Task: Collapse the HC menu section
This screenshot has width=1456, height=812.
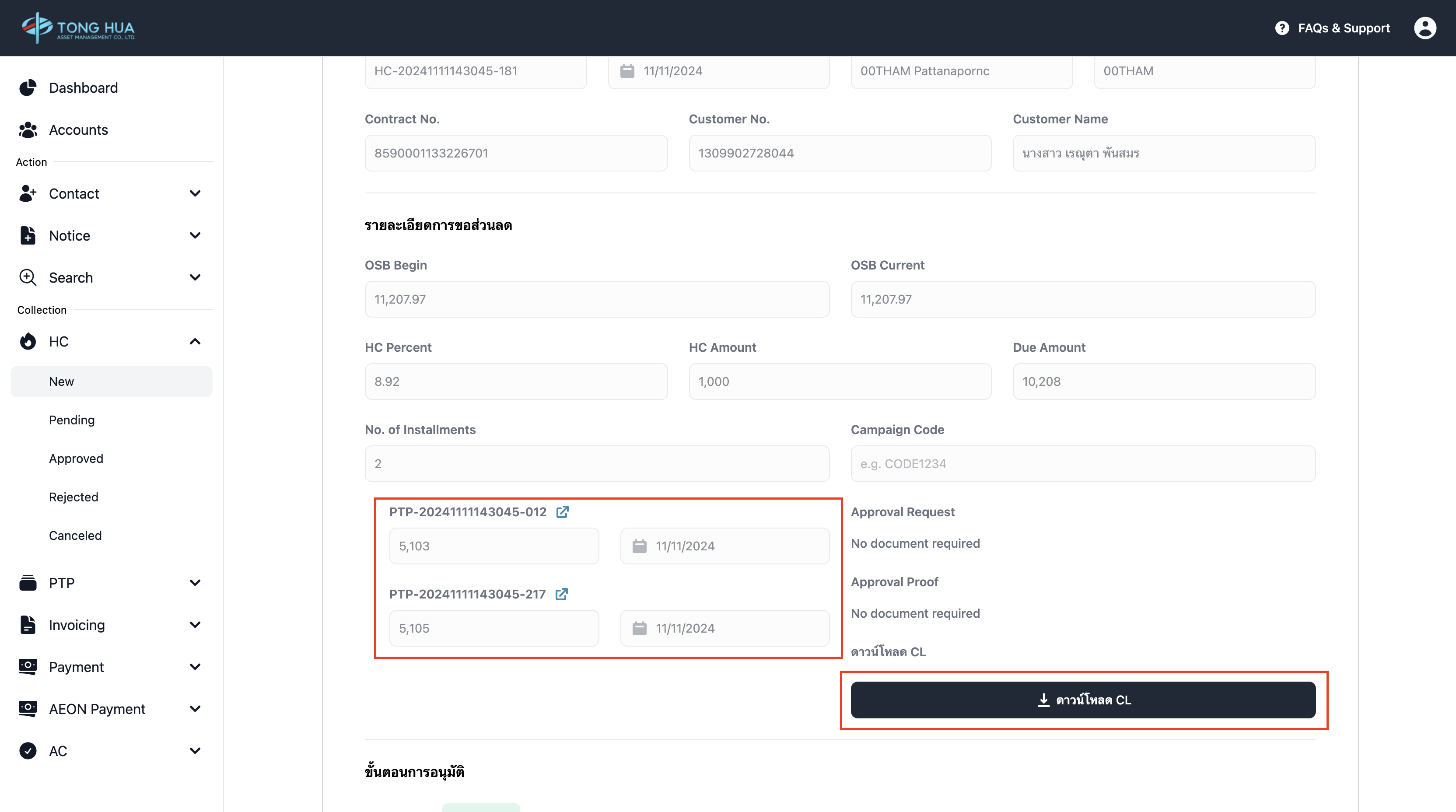Action: coord(195,341)
